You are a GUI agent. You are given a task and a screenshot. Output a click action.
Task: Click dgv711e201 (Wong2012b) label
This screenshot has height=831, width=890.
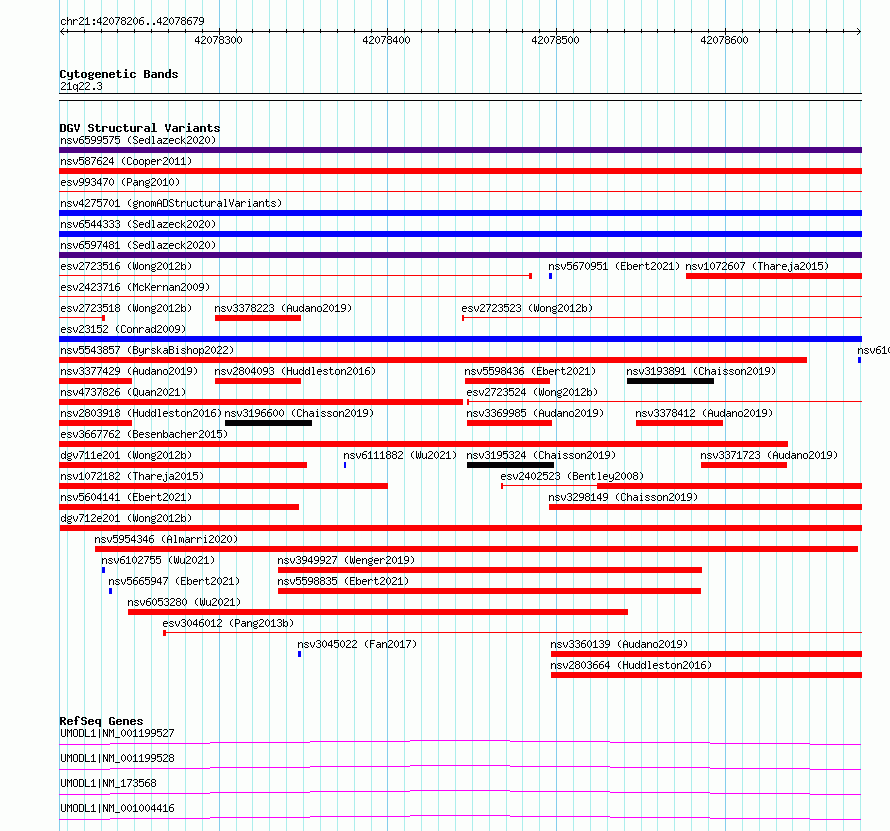tap(126, 455)
